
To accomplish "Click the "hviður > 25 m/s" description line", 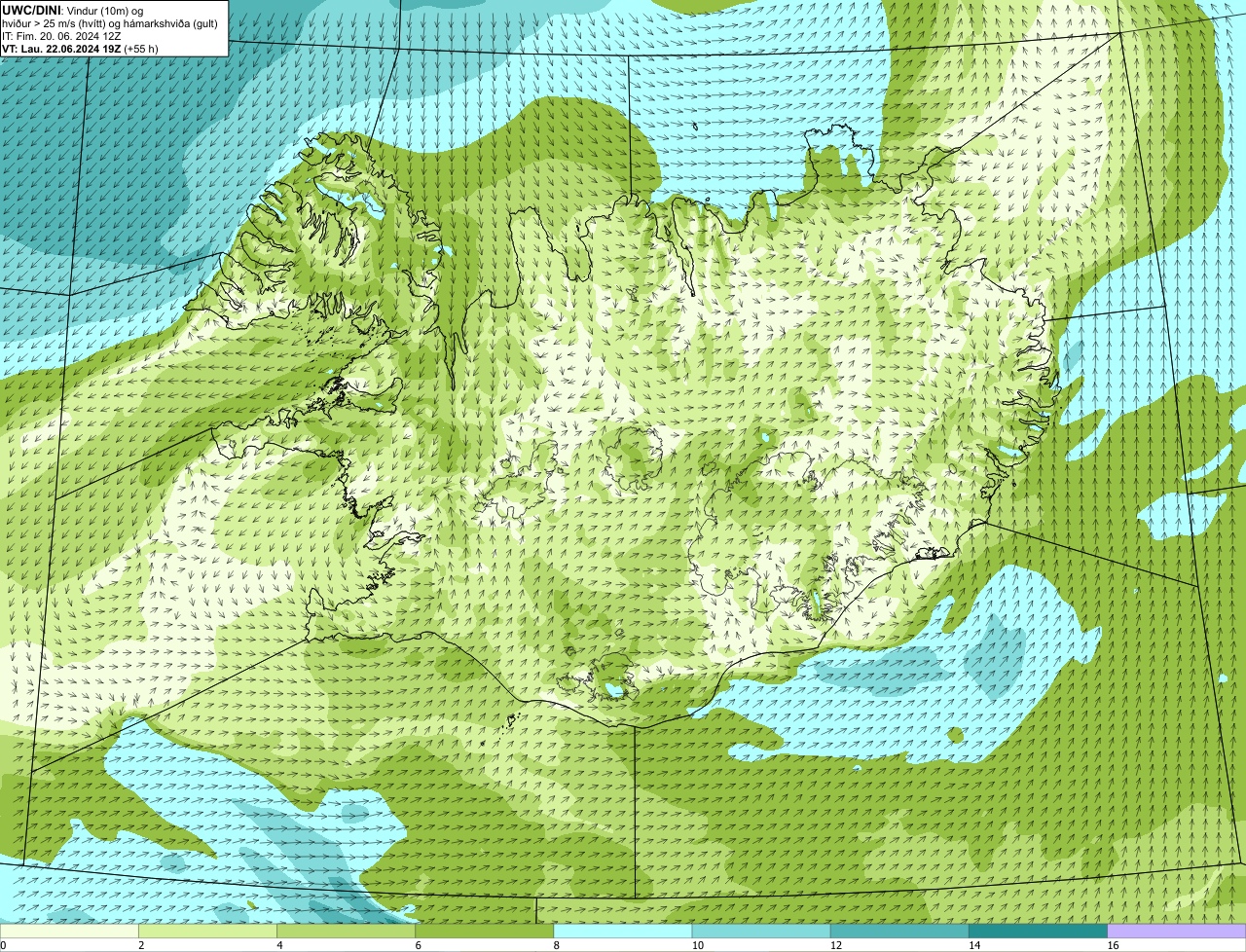I will click(x=110, y=23).
